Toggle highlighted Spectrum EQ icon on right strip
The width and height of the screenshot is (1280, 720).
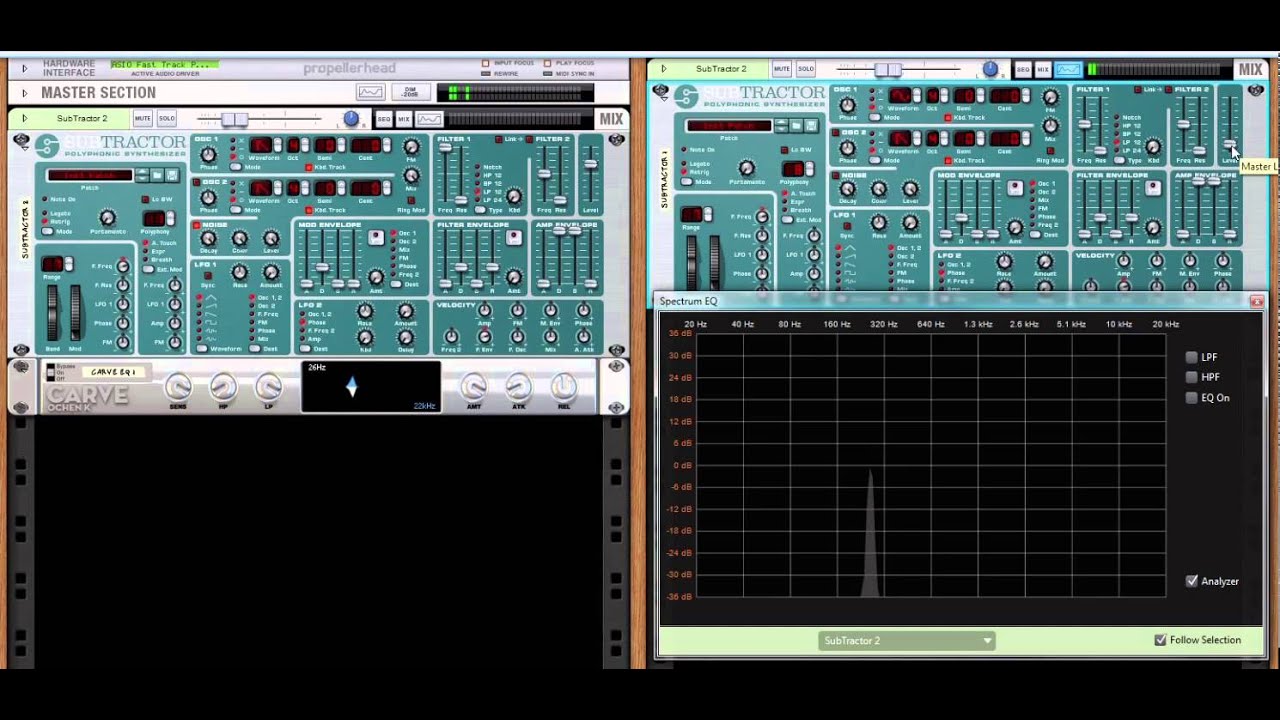coord(1068,69)
